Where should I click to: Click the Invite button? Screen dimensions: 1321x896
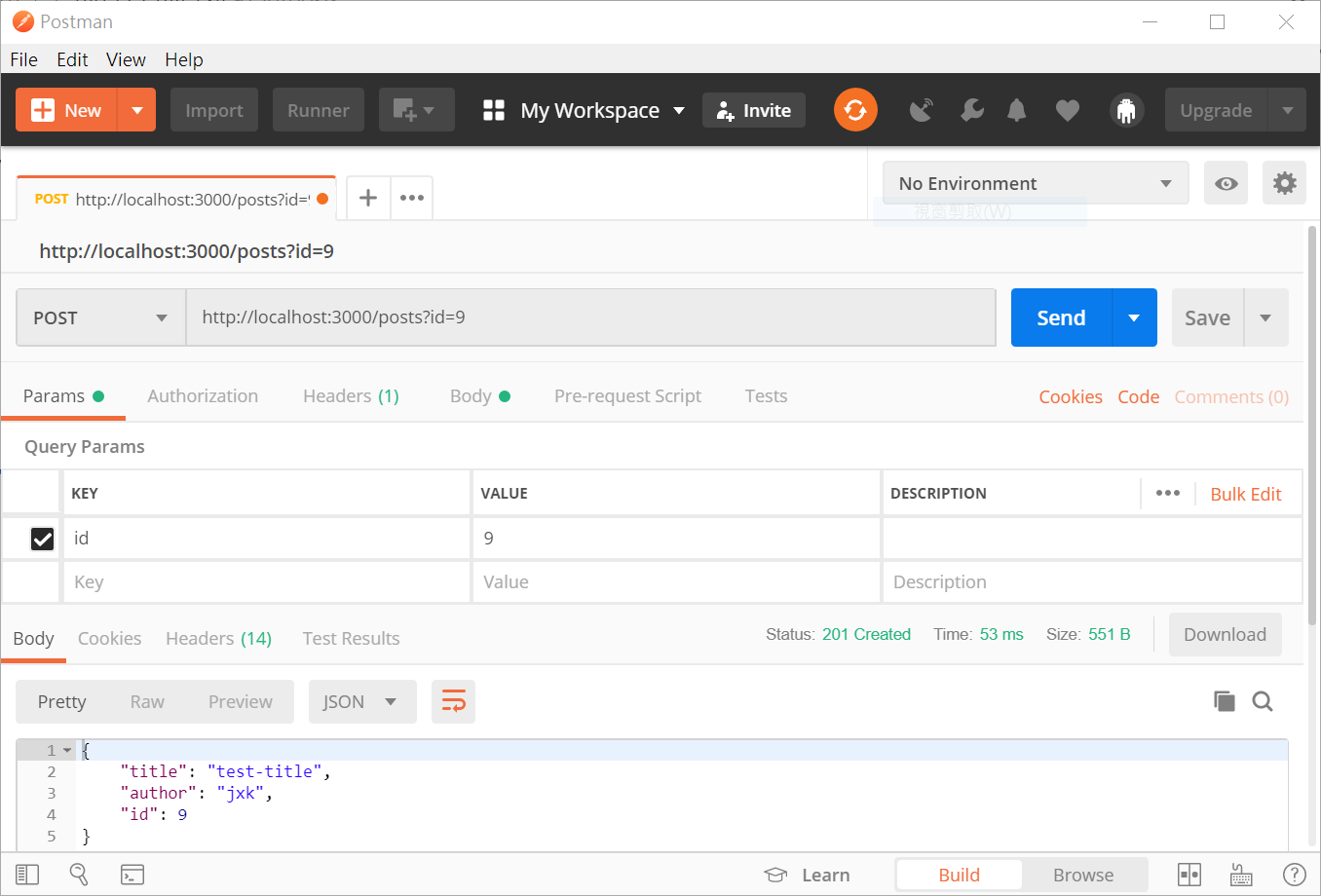[754, 110]
